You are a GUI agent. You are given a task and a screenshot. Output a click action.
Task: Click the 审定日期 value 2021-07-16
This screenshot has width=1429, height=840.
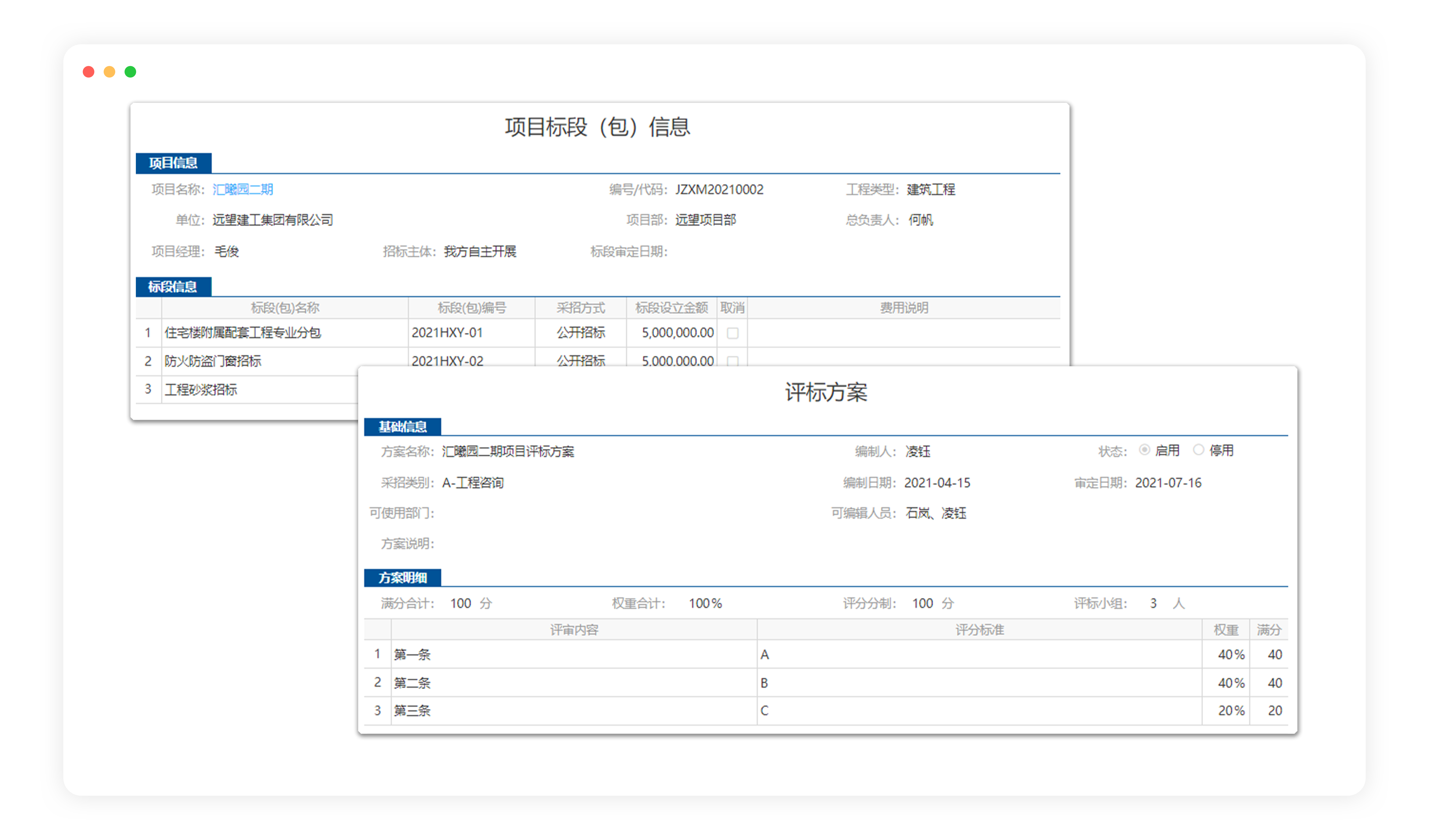pos(1169,483)
